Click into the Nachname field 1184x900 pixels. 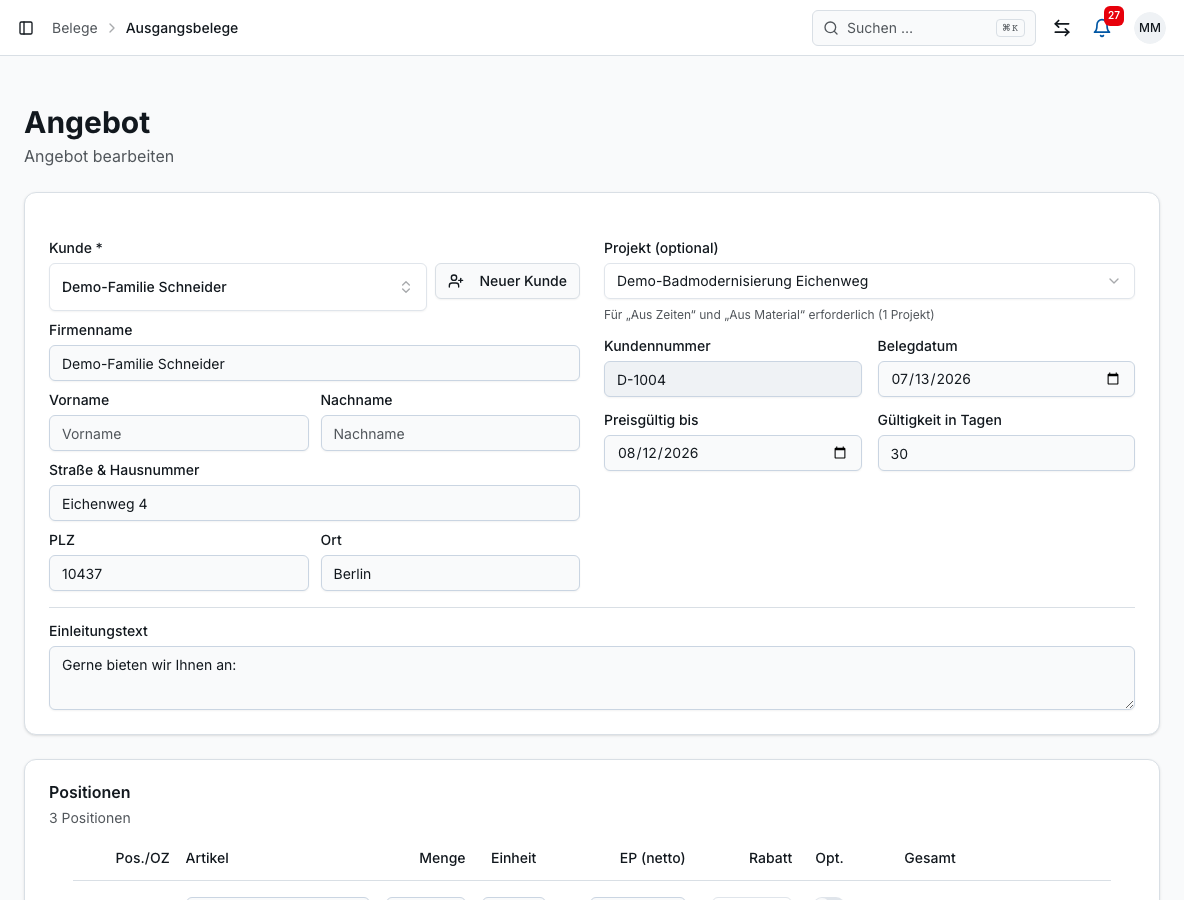450,433
